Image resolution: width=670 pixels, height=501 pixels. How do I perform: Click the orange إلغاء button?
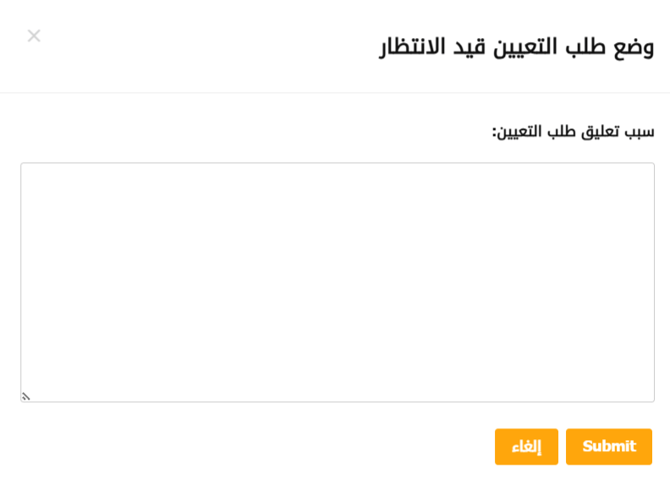click(x=526, y=447)
